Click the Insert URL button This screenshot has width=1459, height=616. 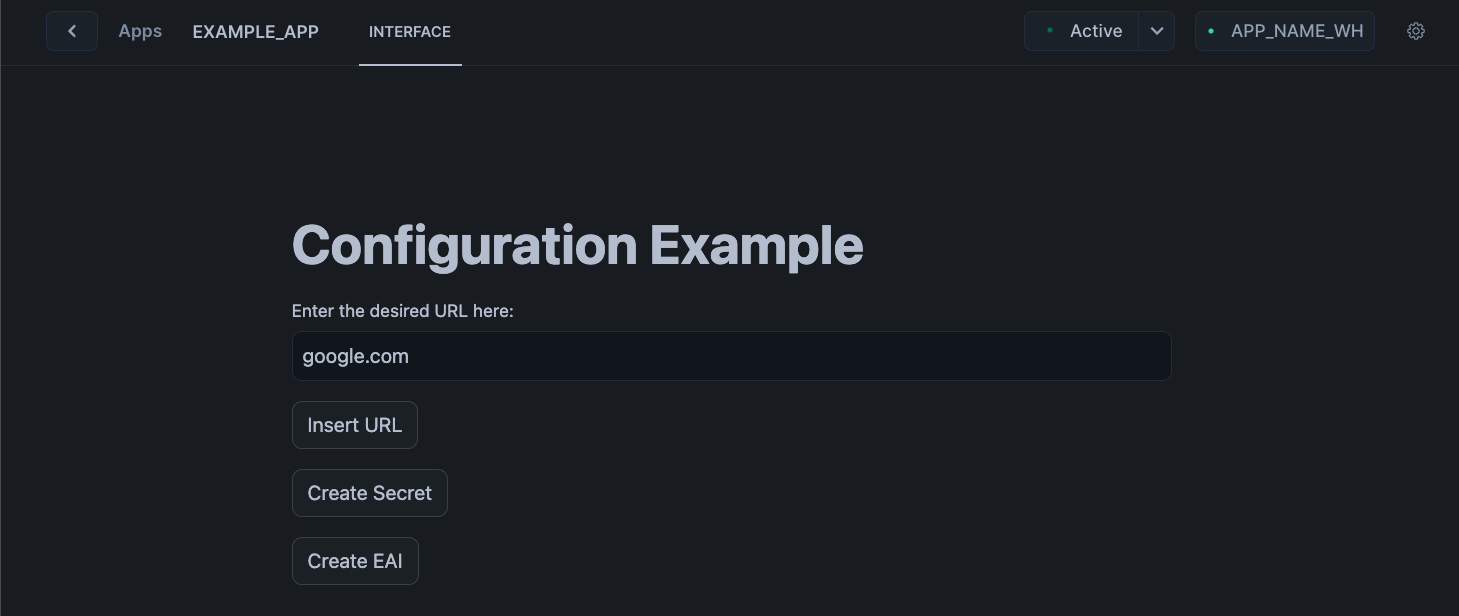pyautogui.click(x=354, y=425)
